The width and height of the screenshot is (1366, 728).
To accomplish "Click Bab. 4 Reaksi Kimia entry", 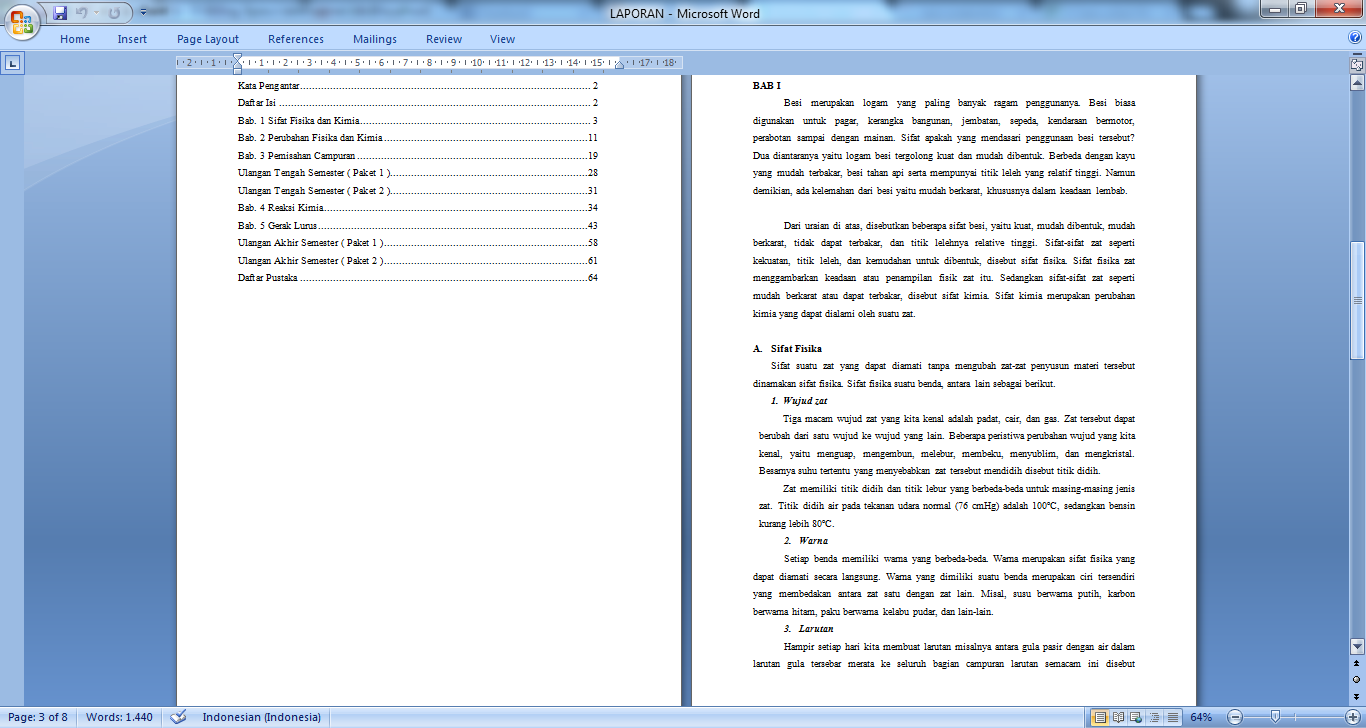I will point(418,208).
